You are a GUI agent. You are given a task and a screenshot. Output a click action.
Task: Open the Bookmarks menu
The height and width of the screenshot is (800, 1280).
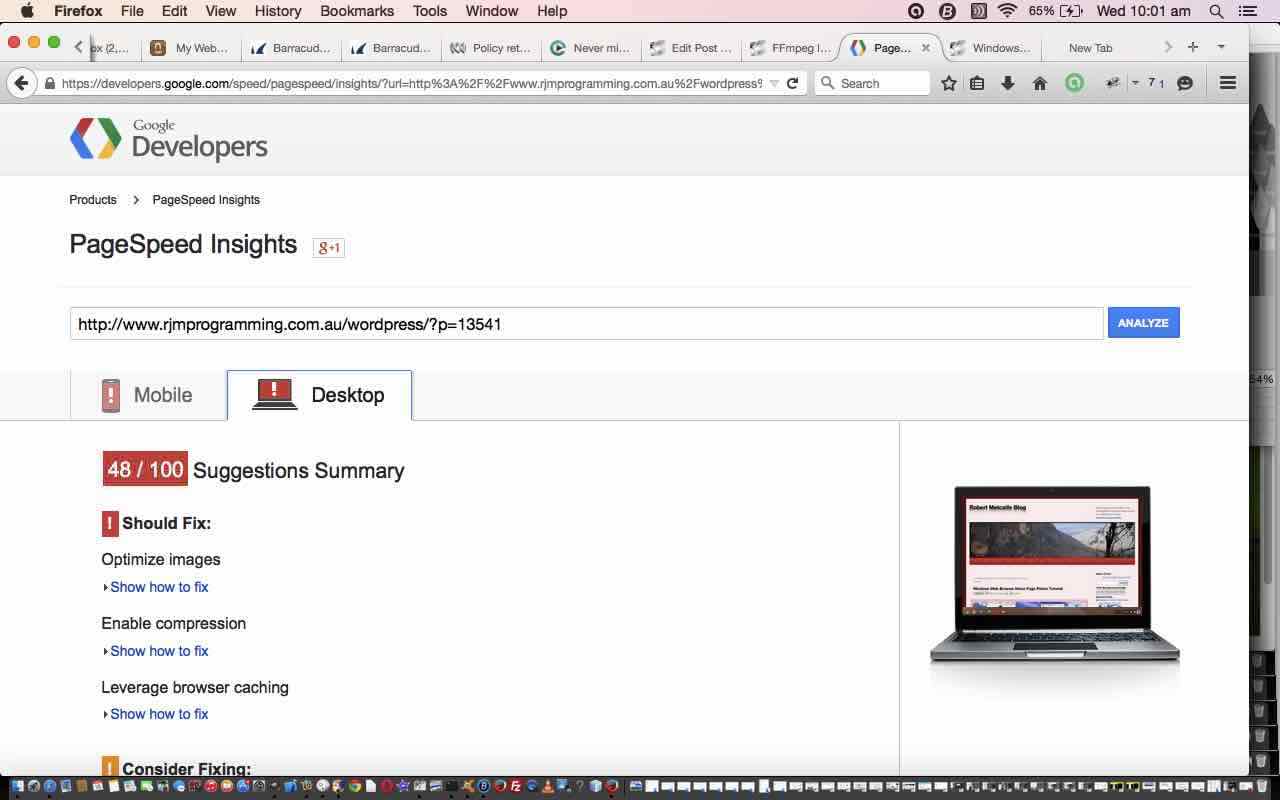[357, 11]
